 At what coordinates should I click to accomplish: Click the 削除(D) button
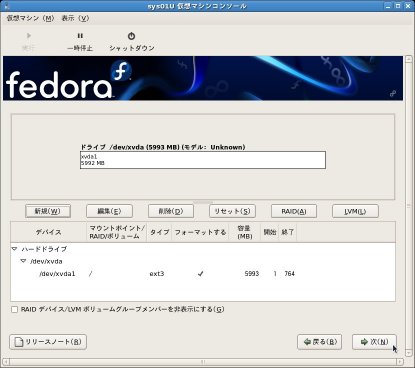tap(171, 211)
